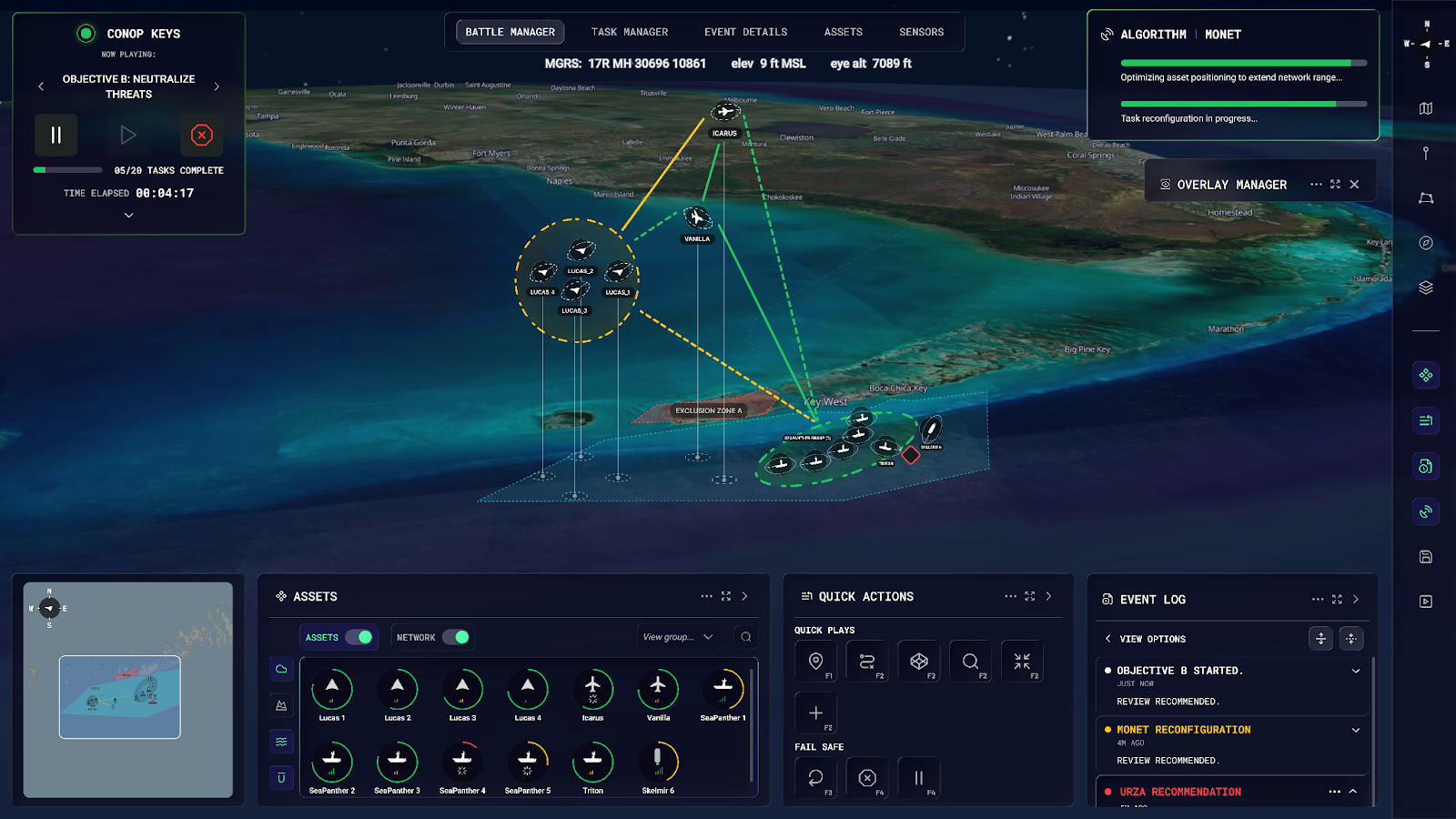Expand the CONOP Keys panel chevron
Screen dimensions: 1456x819
[128, 216]
